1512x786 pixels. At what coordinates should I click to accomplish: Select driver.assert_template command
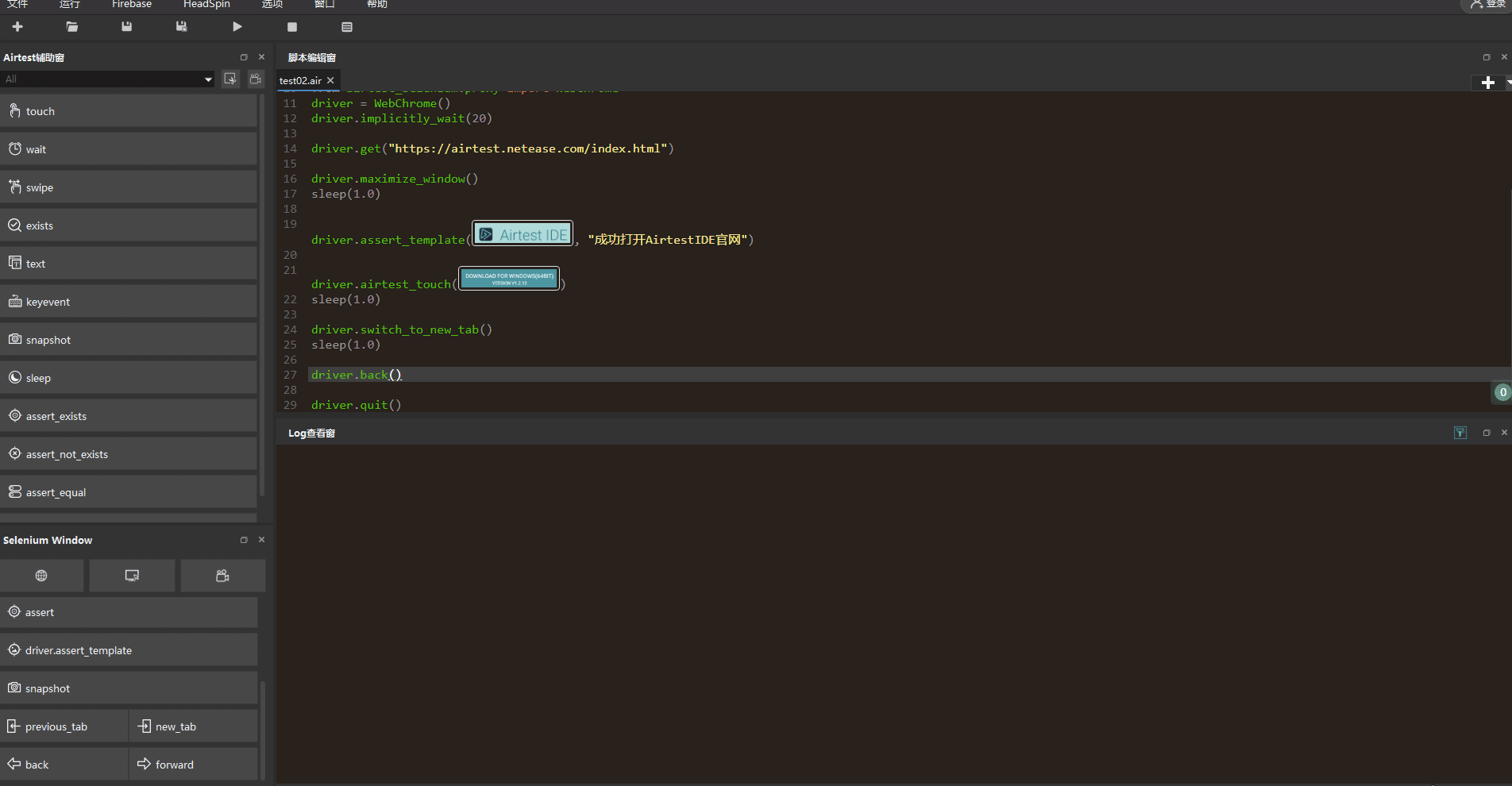coord(129,650)
